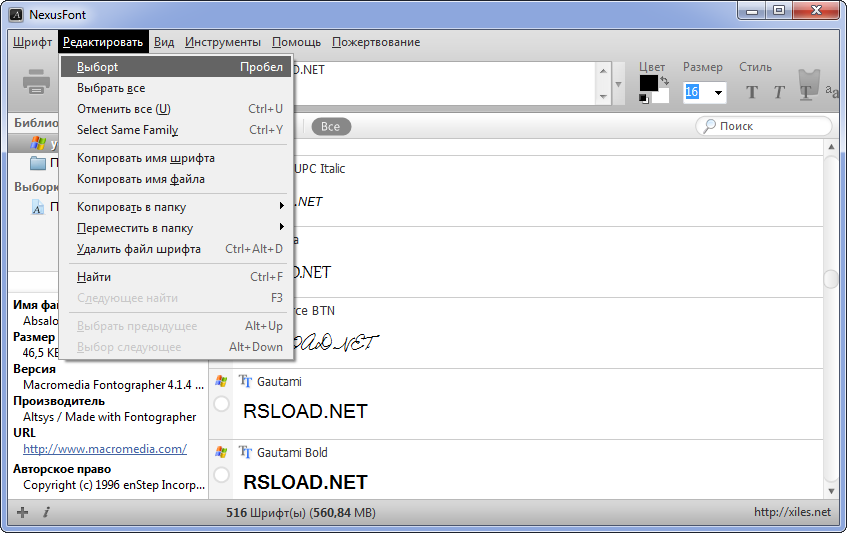This screenshot has height=533, width=847.
Task: Click the black foreground color swatch
Action: (x=648, y=83)
